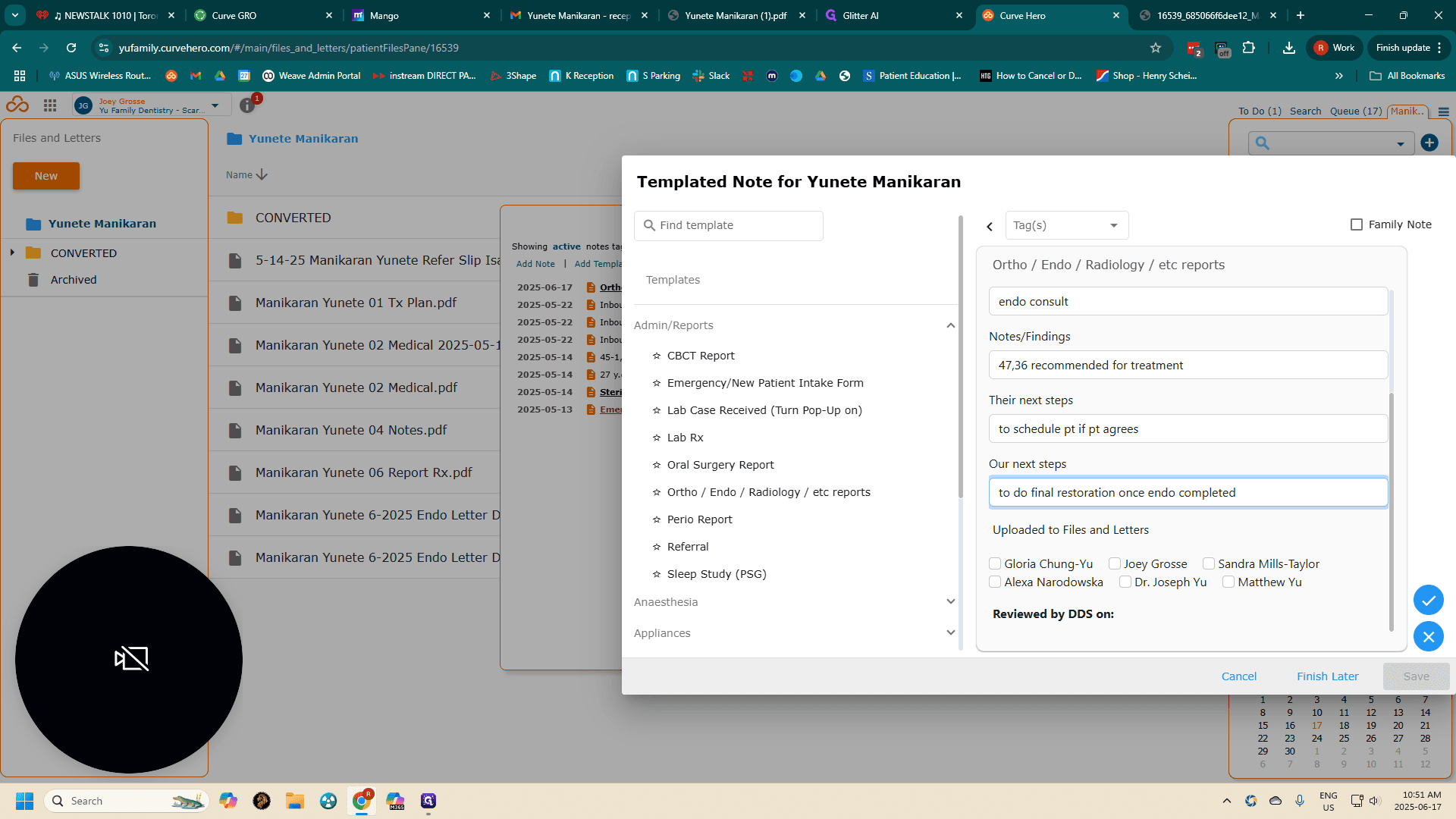The image size is (1456, 819).
Task: Star the Perio Report template
Action: (657, 519)
